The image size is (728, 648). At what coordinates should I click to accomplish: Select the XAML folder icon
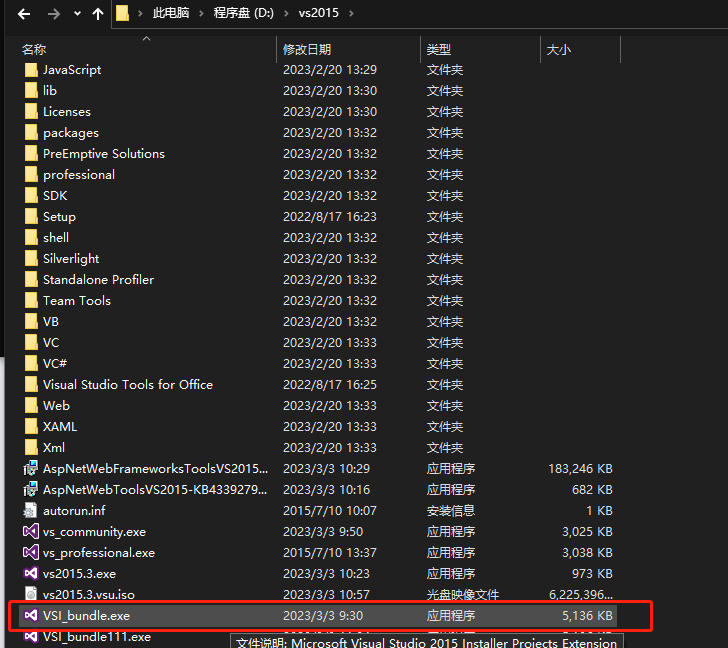pos(31,427)
